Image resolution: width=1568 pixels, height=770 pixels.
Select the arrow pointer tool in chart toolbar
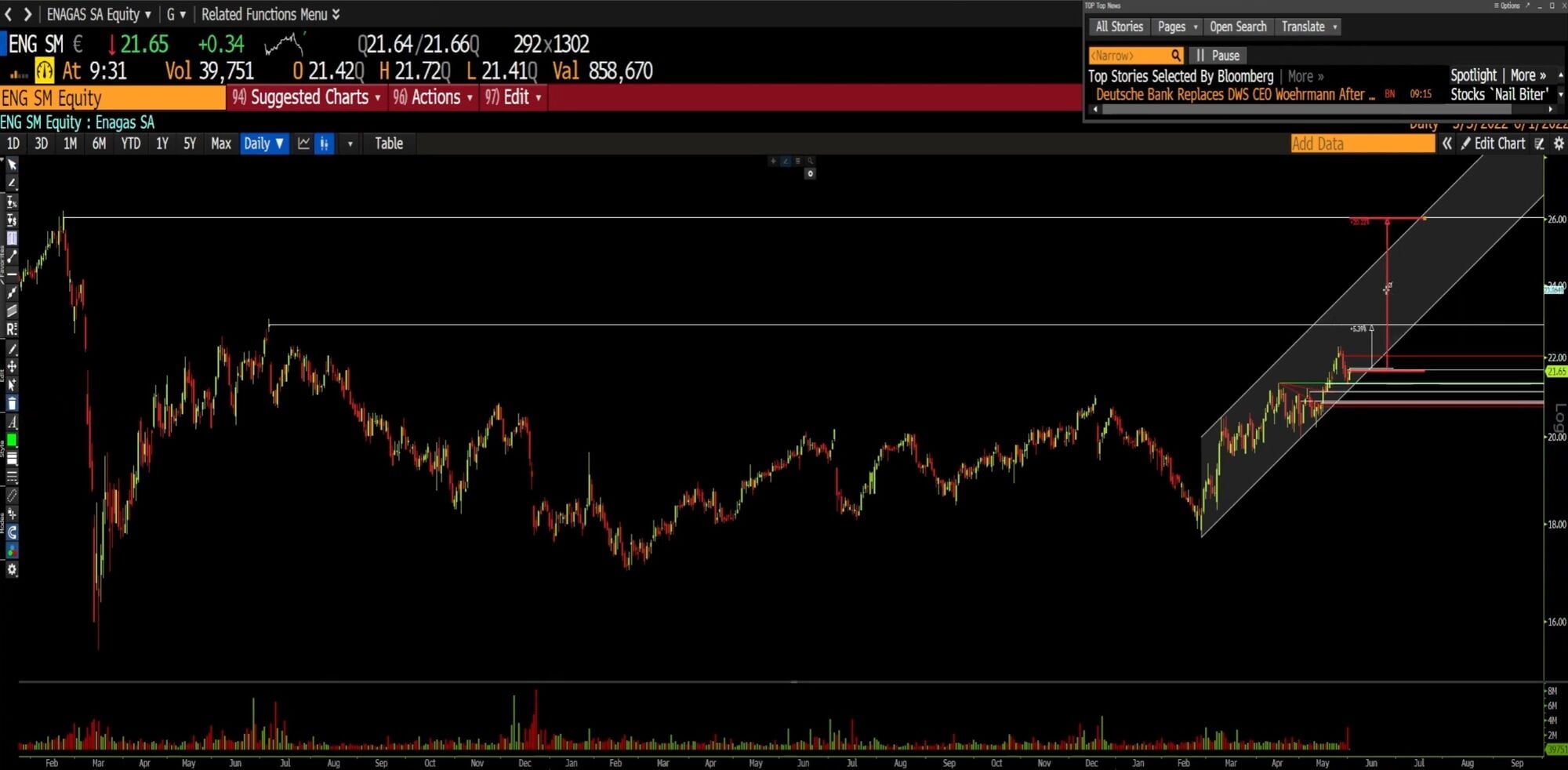pyautogui.click(x=12, y=165)
